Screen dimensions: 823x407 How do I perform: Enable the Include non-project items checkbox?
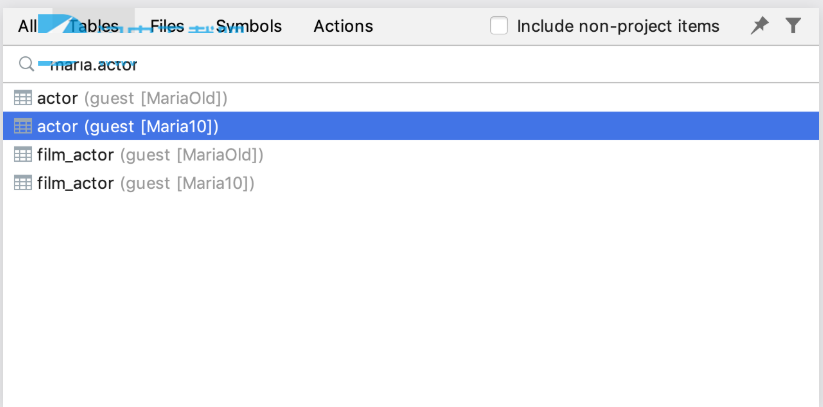[x=499, y=26]
